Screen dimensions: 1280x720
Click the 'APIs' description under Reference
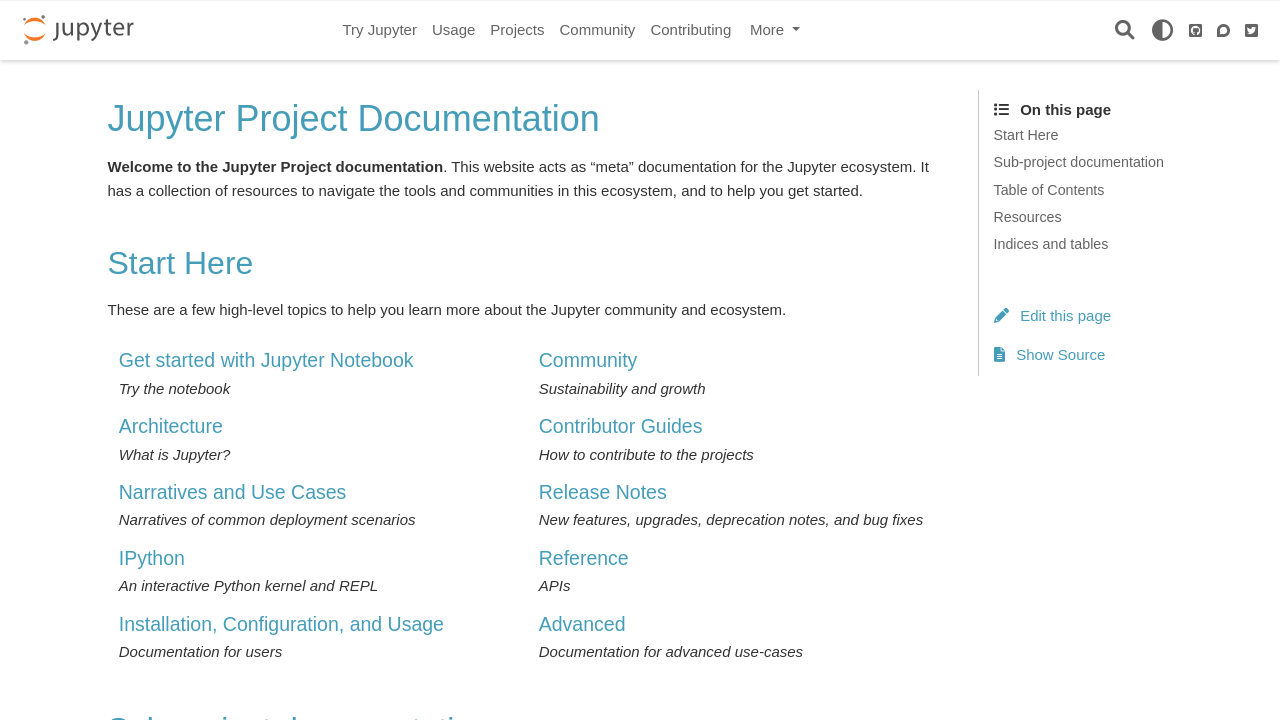tap(555, 586)
